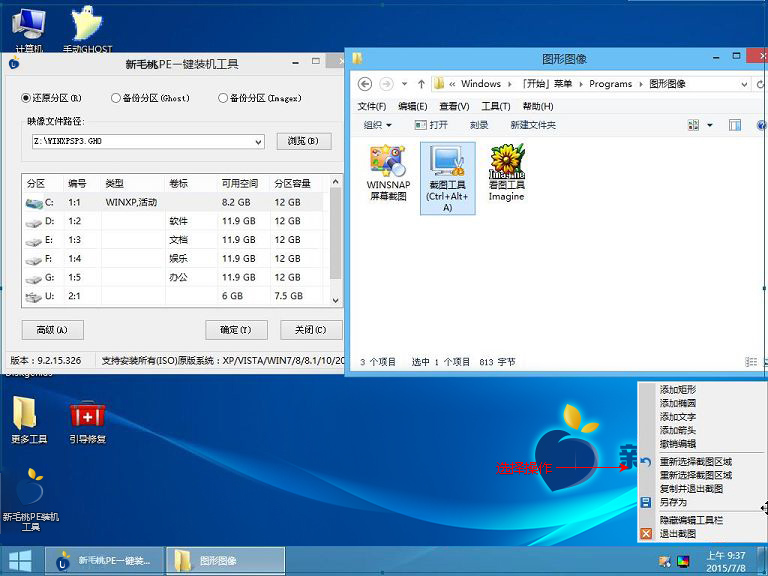
Task: Select the WINSNAP 屏幕截图 shortcut
Action: (x=388, y=172)
